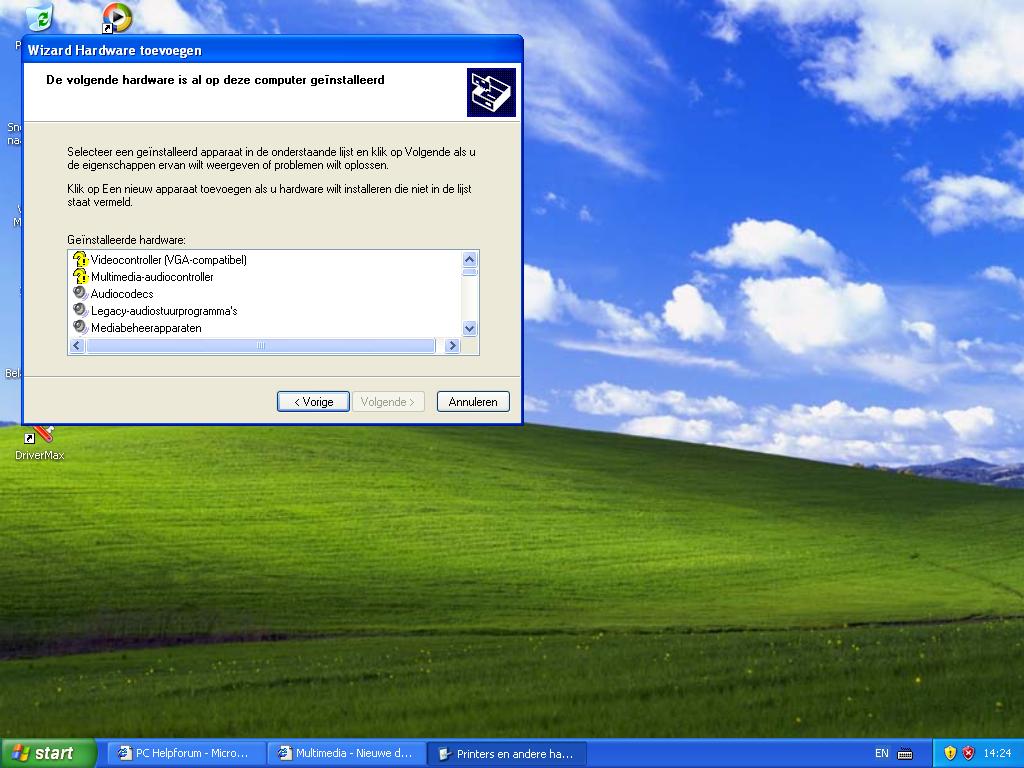
Task: Select Multimedia-audiocontroller in hardware list
Action: (x=152, y=277)
